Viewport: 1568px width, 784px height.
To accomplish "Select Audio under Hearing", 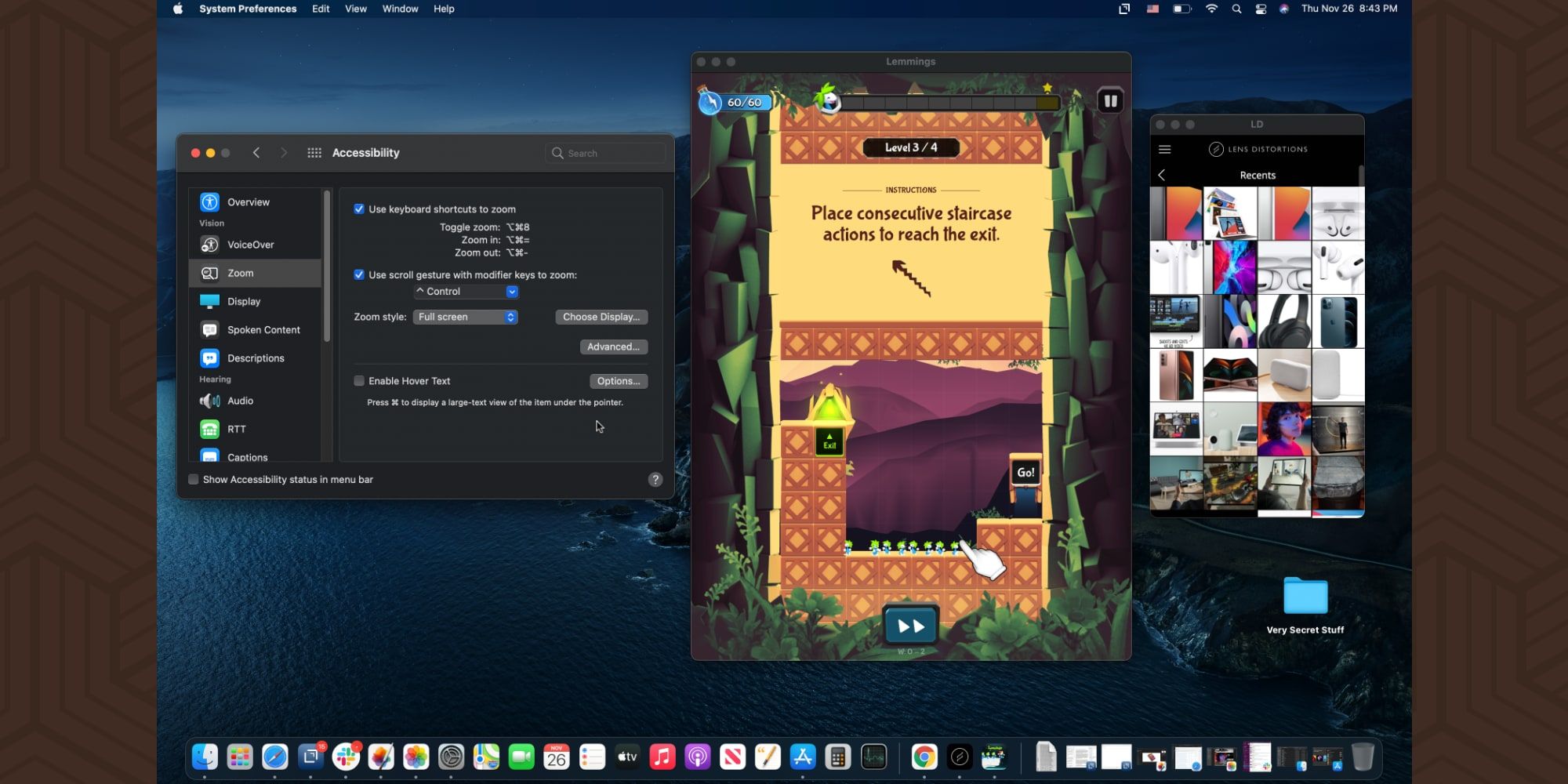I will click(256, 401).
